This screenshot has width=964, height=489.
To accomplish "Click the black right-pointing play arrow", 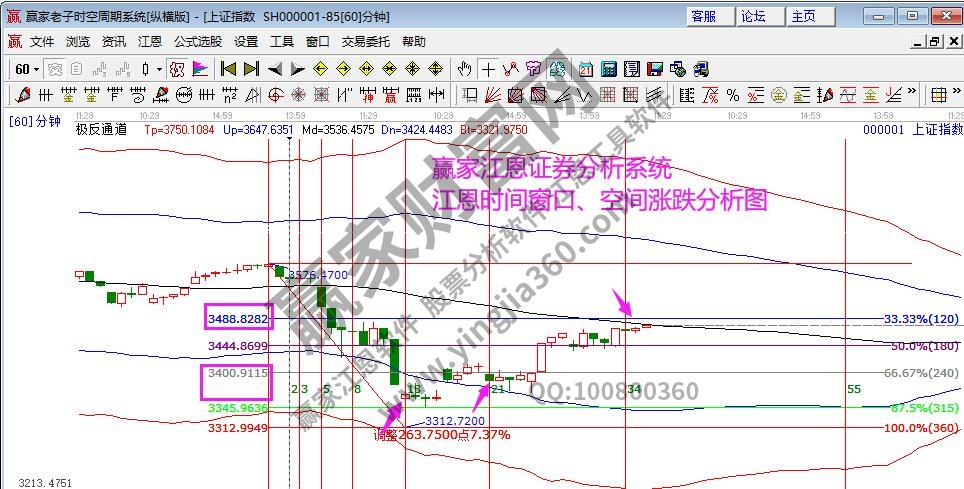I will 297,69.
